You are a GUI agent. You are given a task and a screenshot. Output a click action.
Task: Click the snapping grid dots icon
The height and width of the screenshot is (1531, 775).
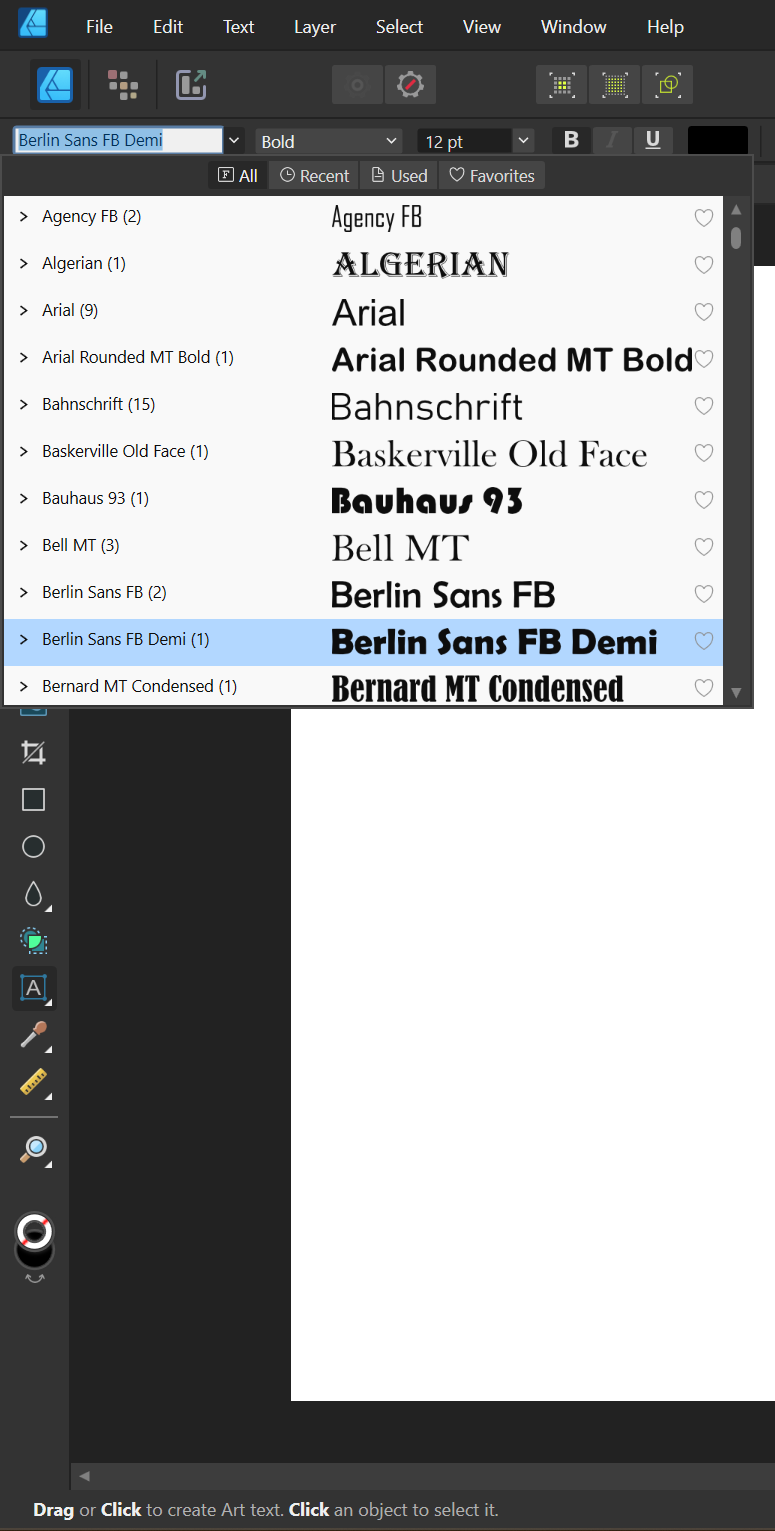[562, 85]
